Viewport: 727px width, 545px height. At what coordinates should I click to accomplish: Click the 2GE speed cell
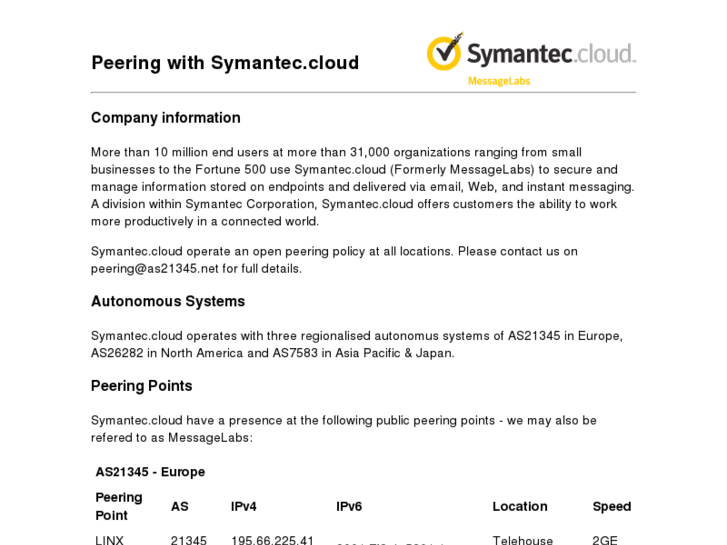605,540
